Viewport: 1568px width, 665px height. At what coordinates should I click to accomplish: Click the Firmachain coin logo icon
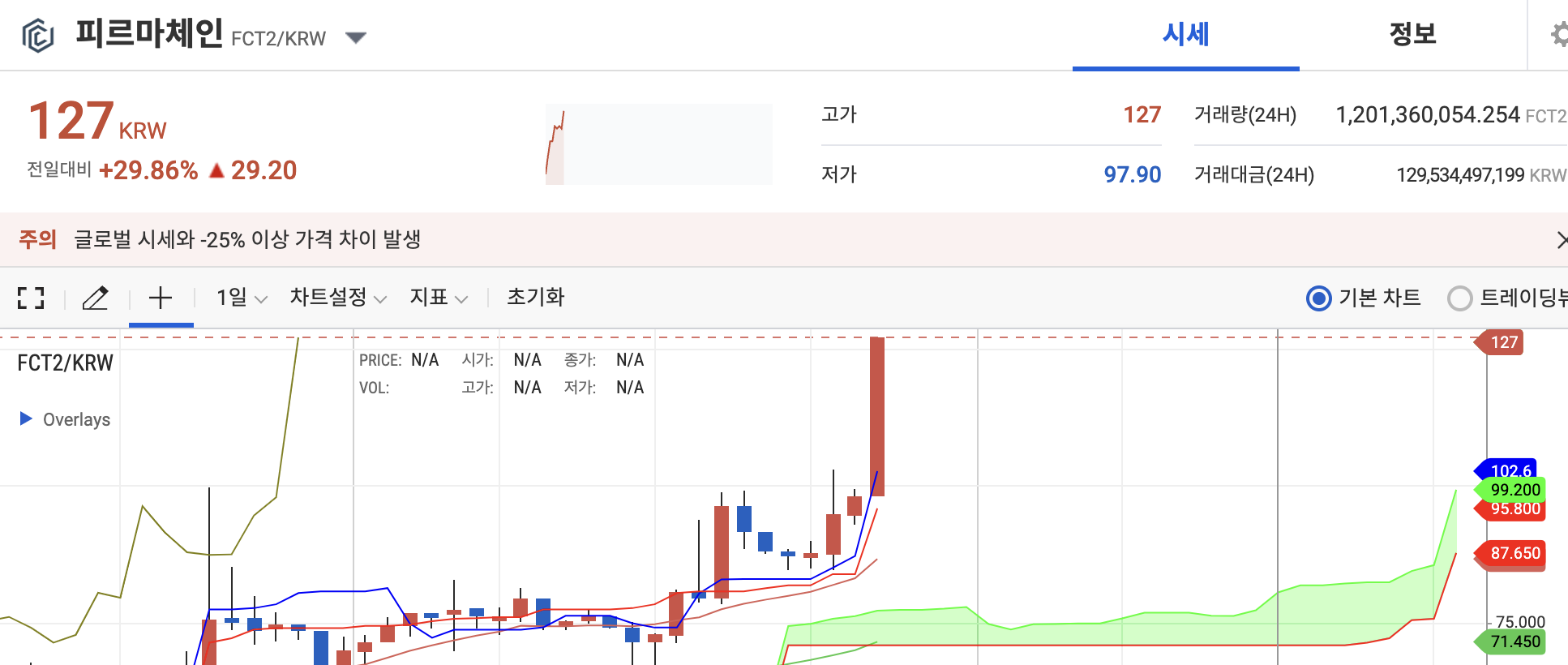(37, 36)
